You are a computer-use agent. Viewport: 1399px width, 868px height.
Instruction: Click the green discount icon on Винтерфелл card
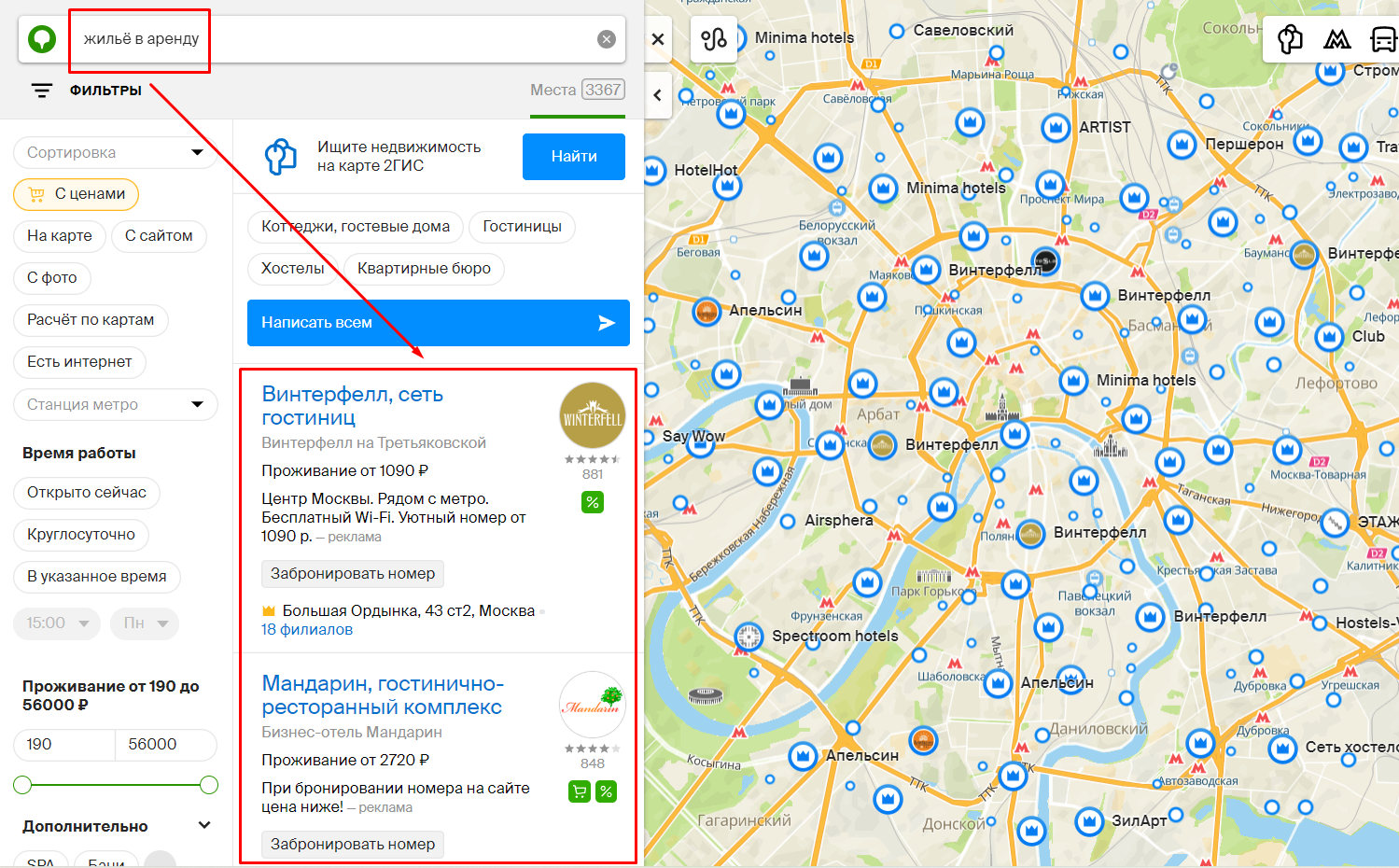pos(593,502)
